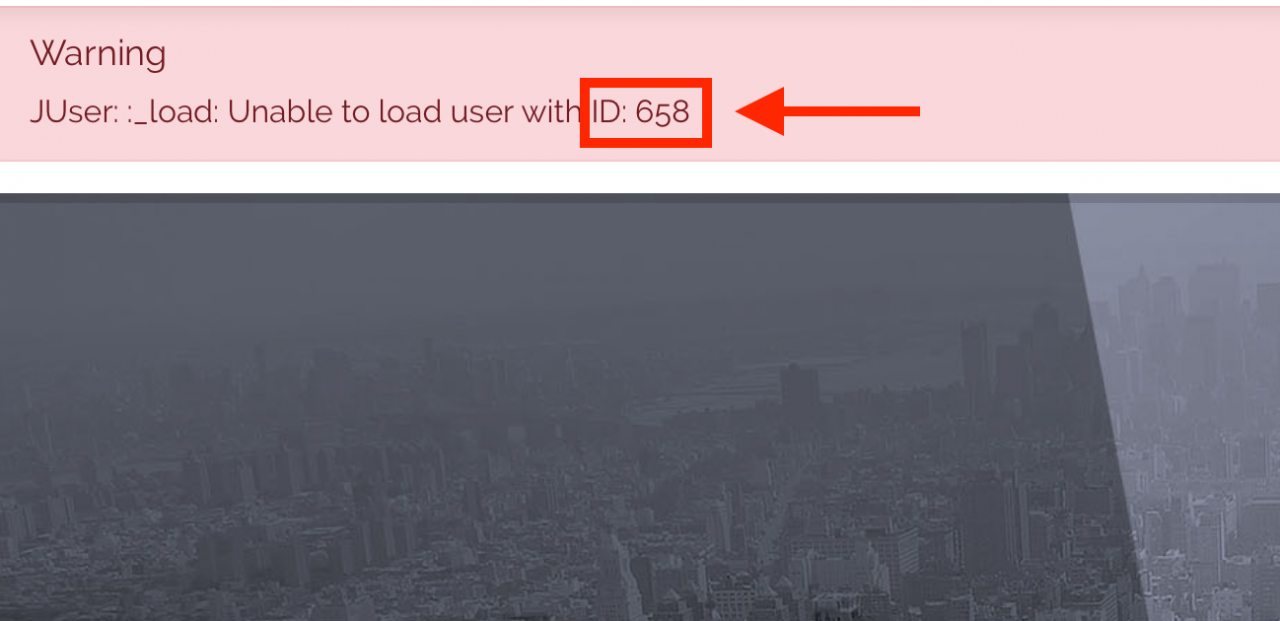This screenshot has height=621, width=1280.
Task: Click the word "with" before the red box
Action: click(551, 111)
